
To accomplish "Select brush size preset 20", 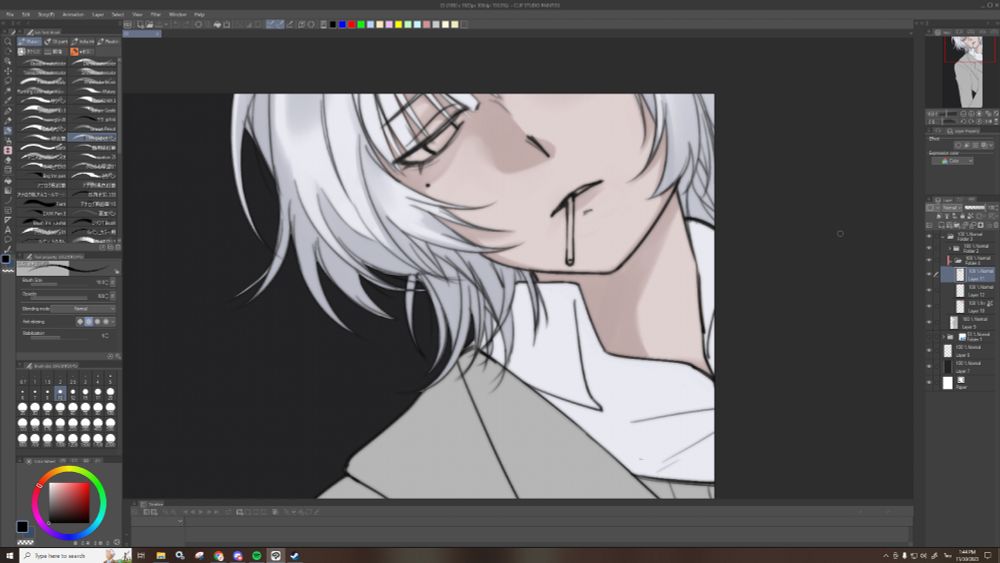I will pyautogui.click(x=110, y=393).
